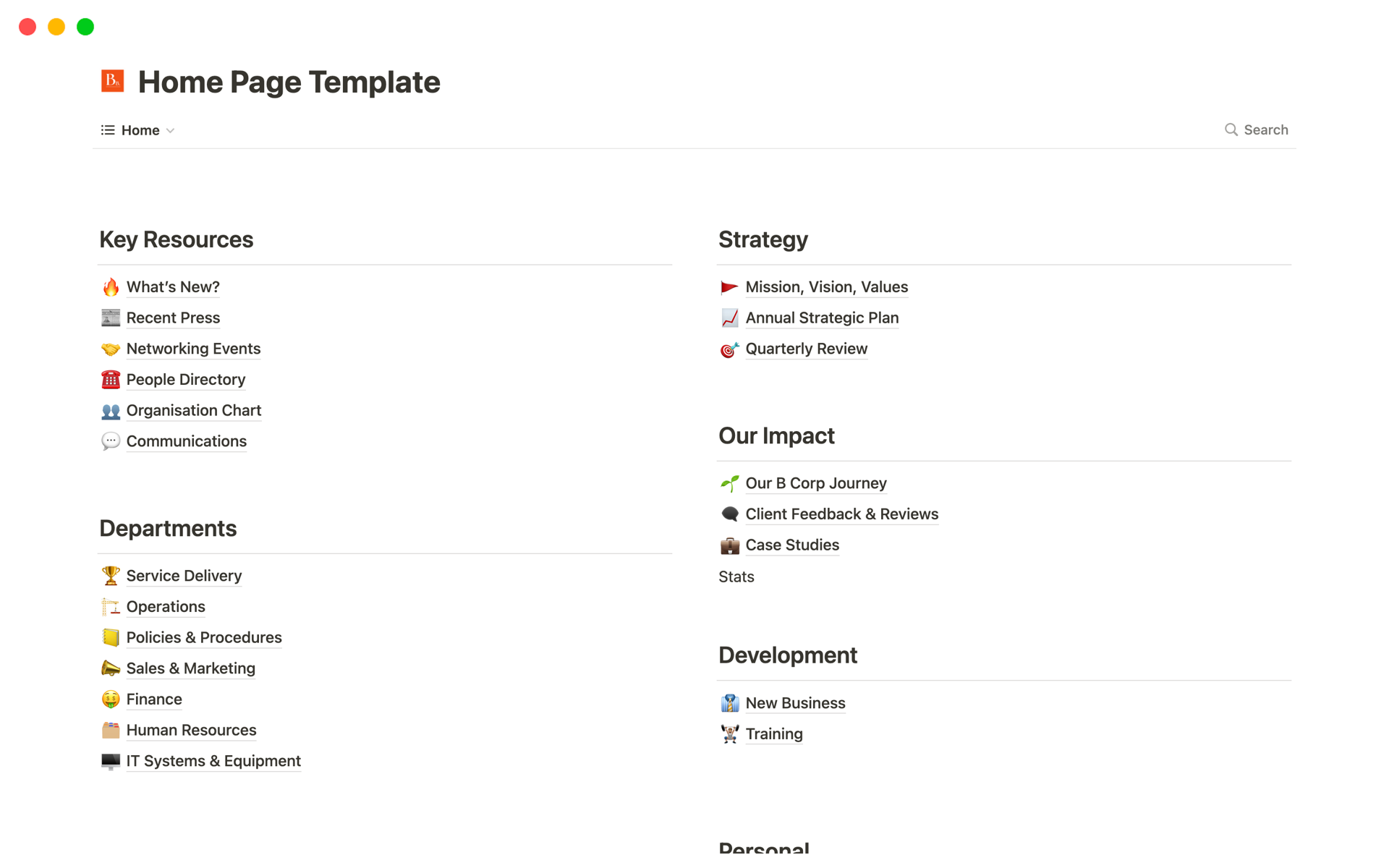This screenshot has width=1389, height=868.
Task: Click the red flag icon beside Mission, Vision, Values
Action: (729, 287)
